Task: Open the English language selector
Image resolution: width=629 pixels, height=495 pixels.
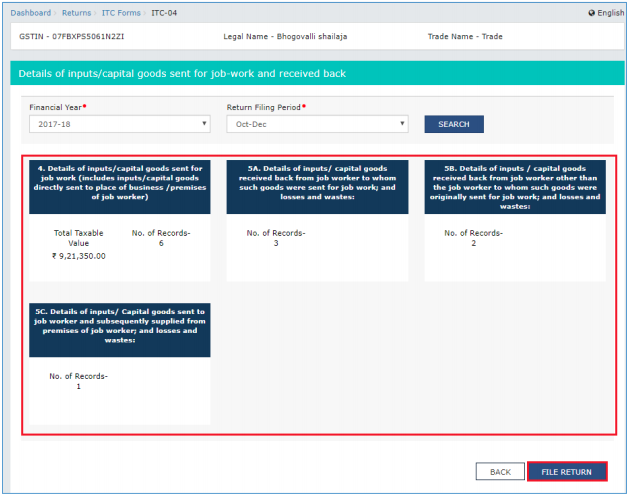Action: coord(606,13)
